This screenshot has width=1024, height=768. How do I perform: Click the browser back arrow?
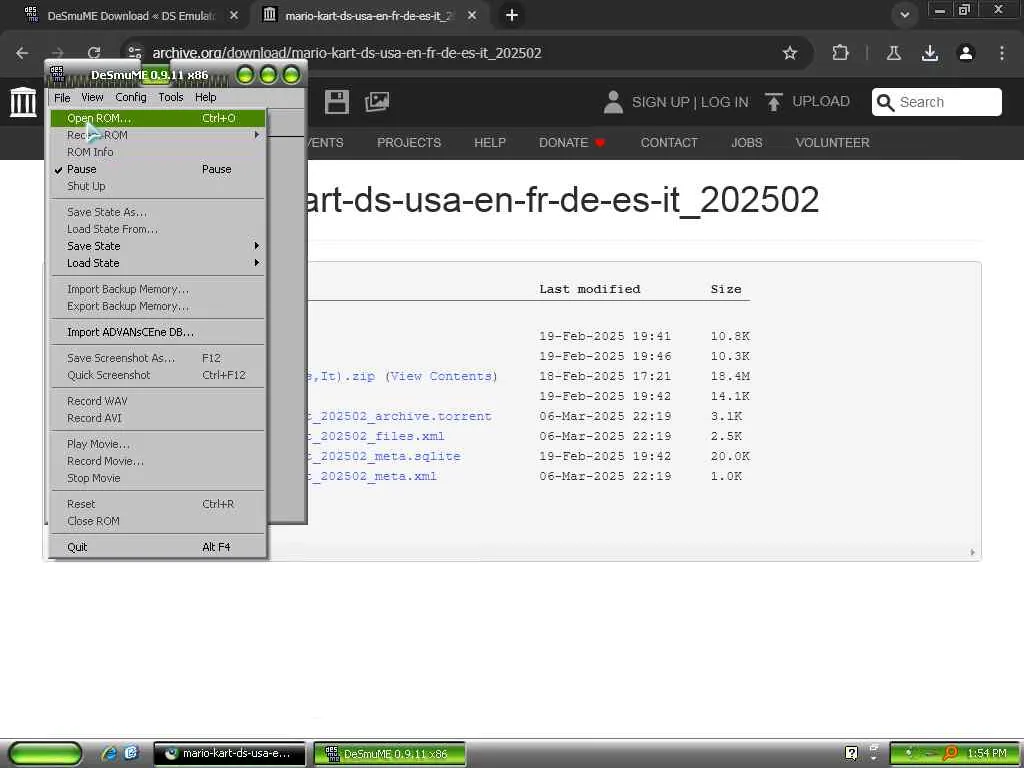click(22, 53)
